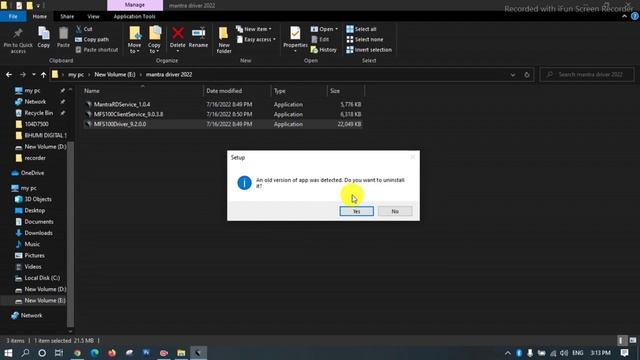Screen dimensions: 640x360
Task: Click the Refresh button
Action: [x=527, y=75]
